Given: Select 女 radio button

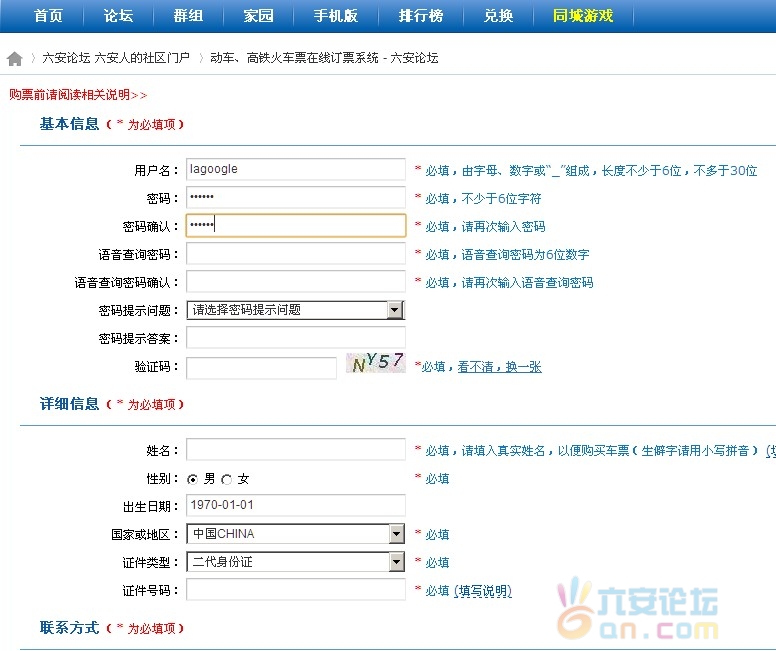Looking at the screenshot, I should pos(227,479).
